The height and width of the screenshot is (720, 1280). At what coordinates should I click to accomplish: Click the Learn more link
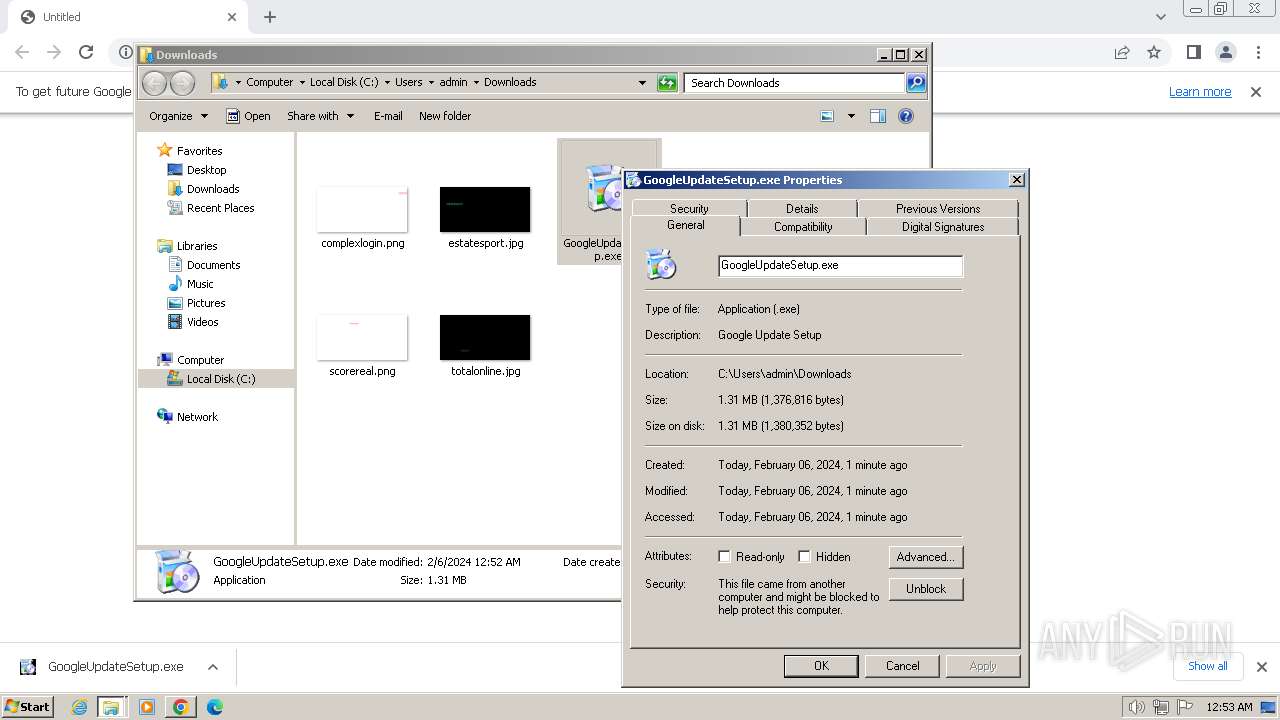pos(1200,91)
